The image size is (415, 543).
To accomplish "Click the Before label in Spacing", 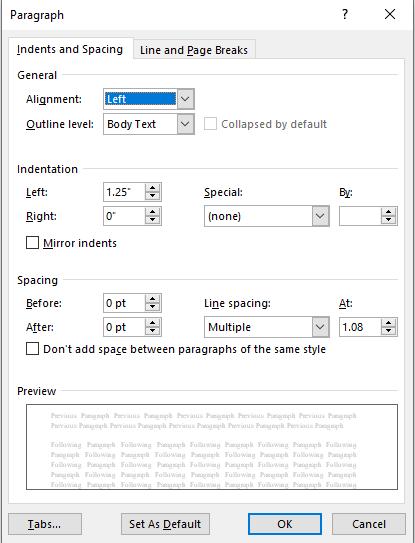I will pos(44,303).
